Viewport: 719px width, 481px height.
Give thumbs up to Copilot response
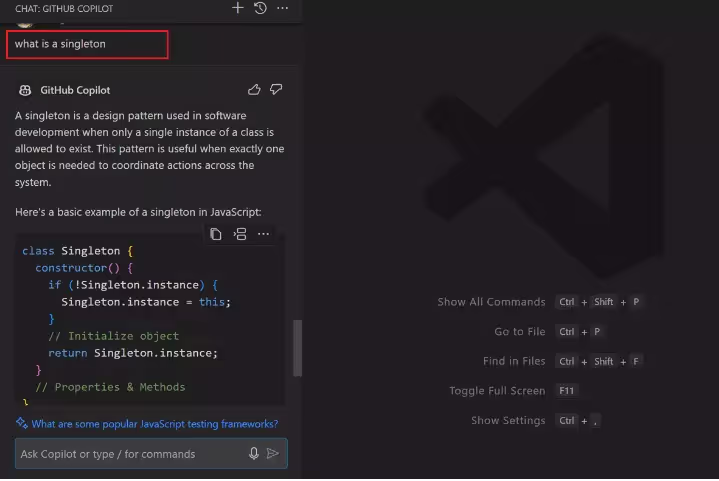pyautogui.click(x=254, y=89)
